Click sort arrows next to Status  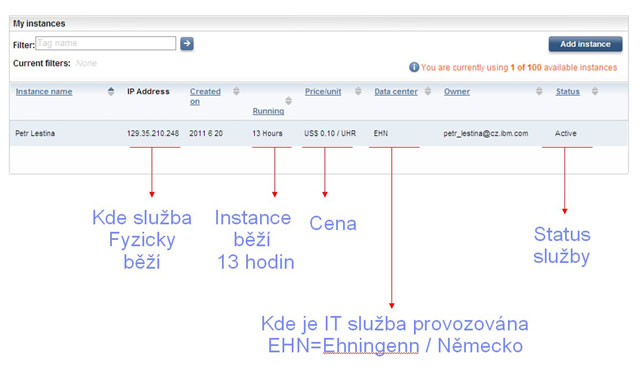(x=595, y=91)
